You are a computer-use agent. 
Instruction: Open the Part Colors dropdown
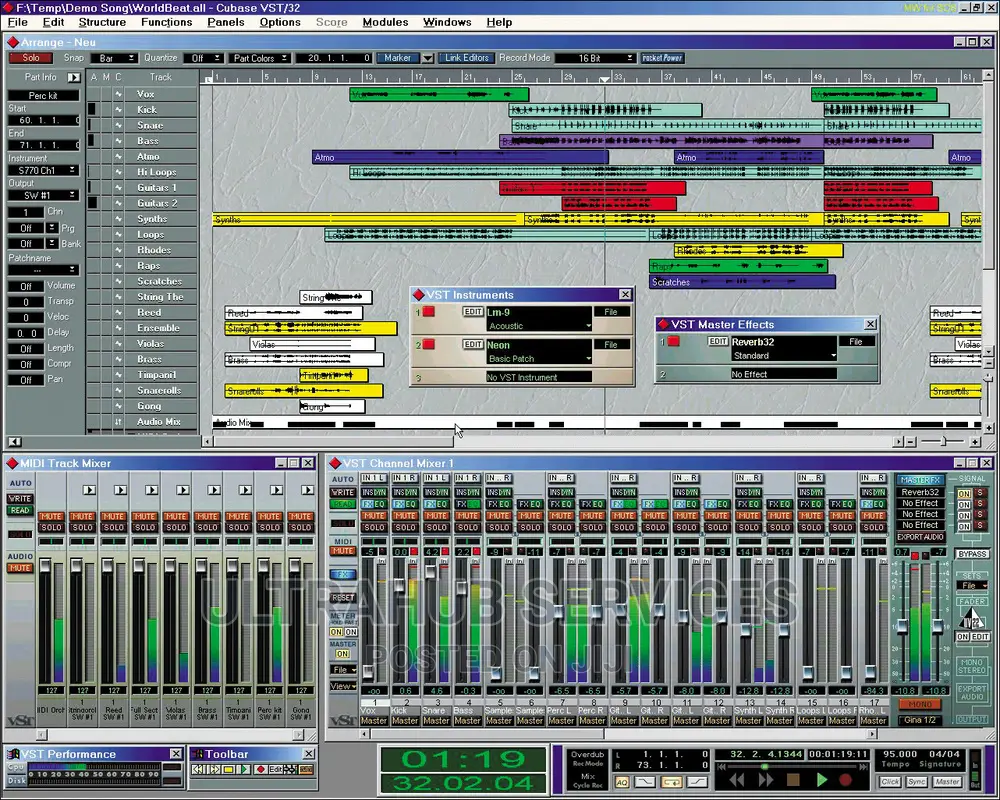click(259, 58)
